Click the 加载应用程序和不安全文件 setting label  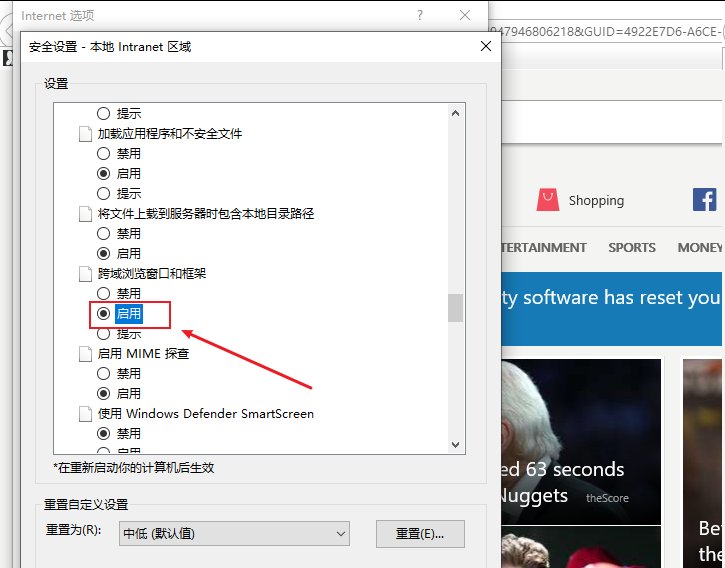coord(170,134)
